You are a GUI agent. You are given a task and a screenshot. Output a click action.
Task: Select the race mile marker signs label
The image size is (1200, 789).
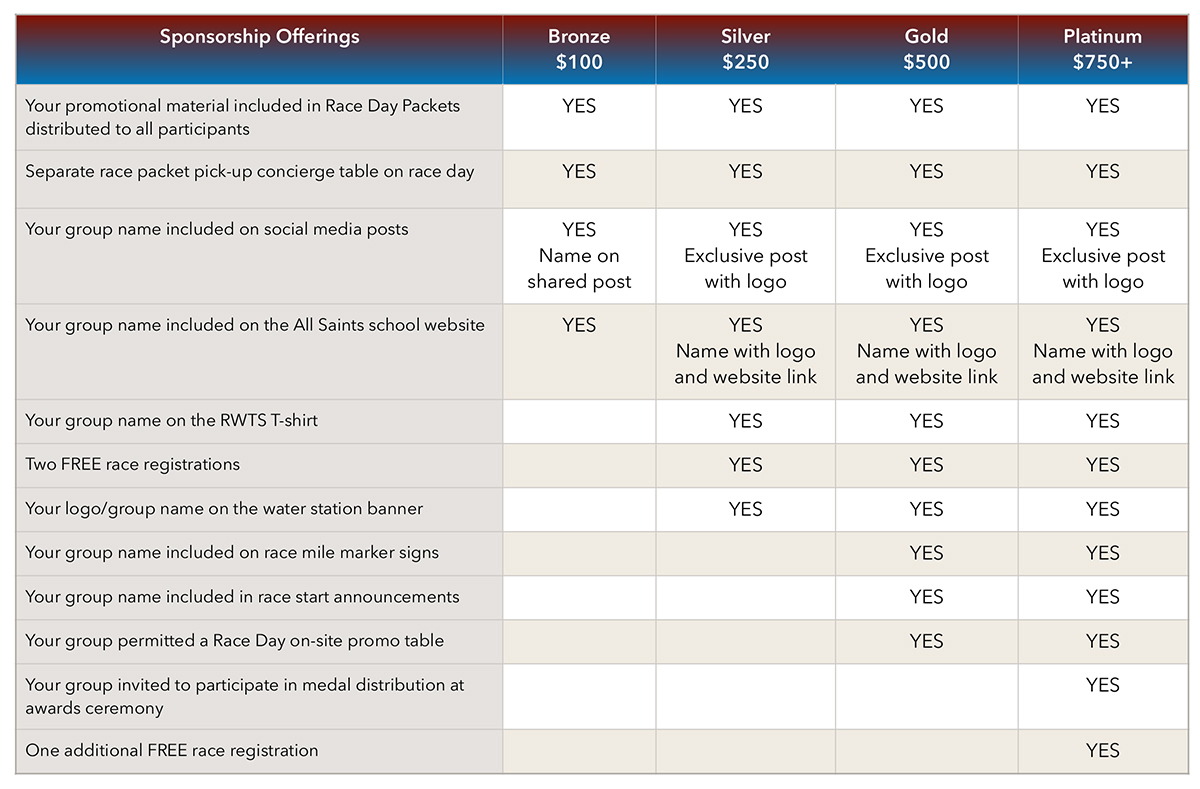pyautogui.click(x=232, y=553)
